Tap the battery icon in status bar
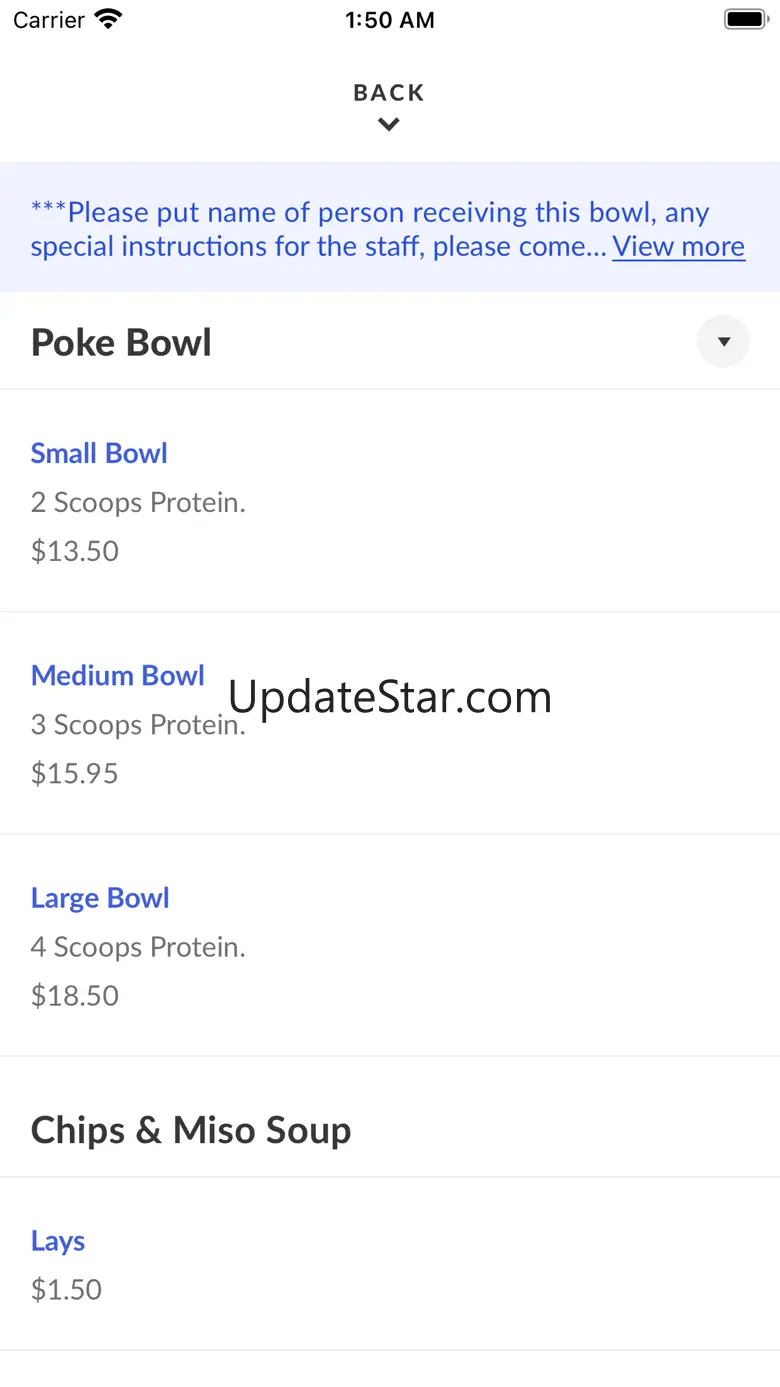Screen dimensions: 780x1387 point(745,20)
